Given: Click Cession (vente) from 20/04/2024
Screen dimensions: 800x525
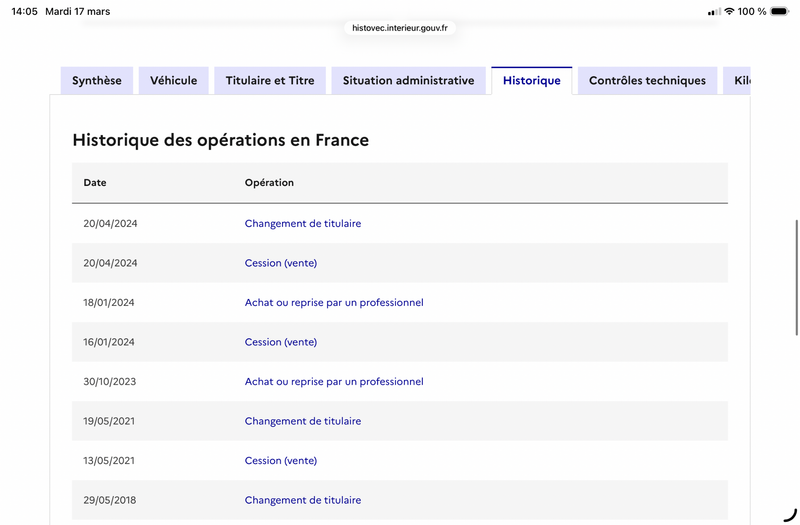Looking at the screenshot, I should coord(281,263).
